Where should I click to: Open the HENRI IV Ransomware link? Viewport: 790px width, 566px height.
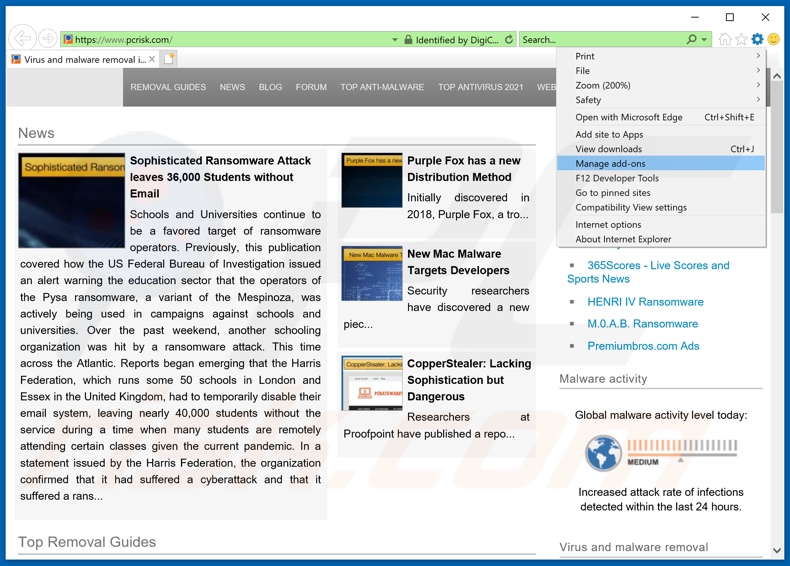point(645,302)
